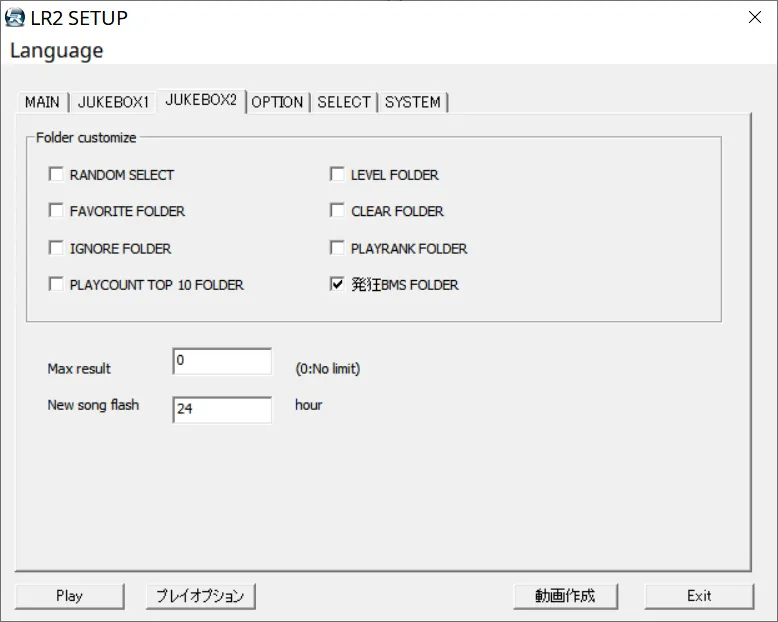Open the Language menu
Image resolution: width=778 pixels, height=622 pixels.
coord(57,51)
